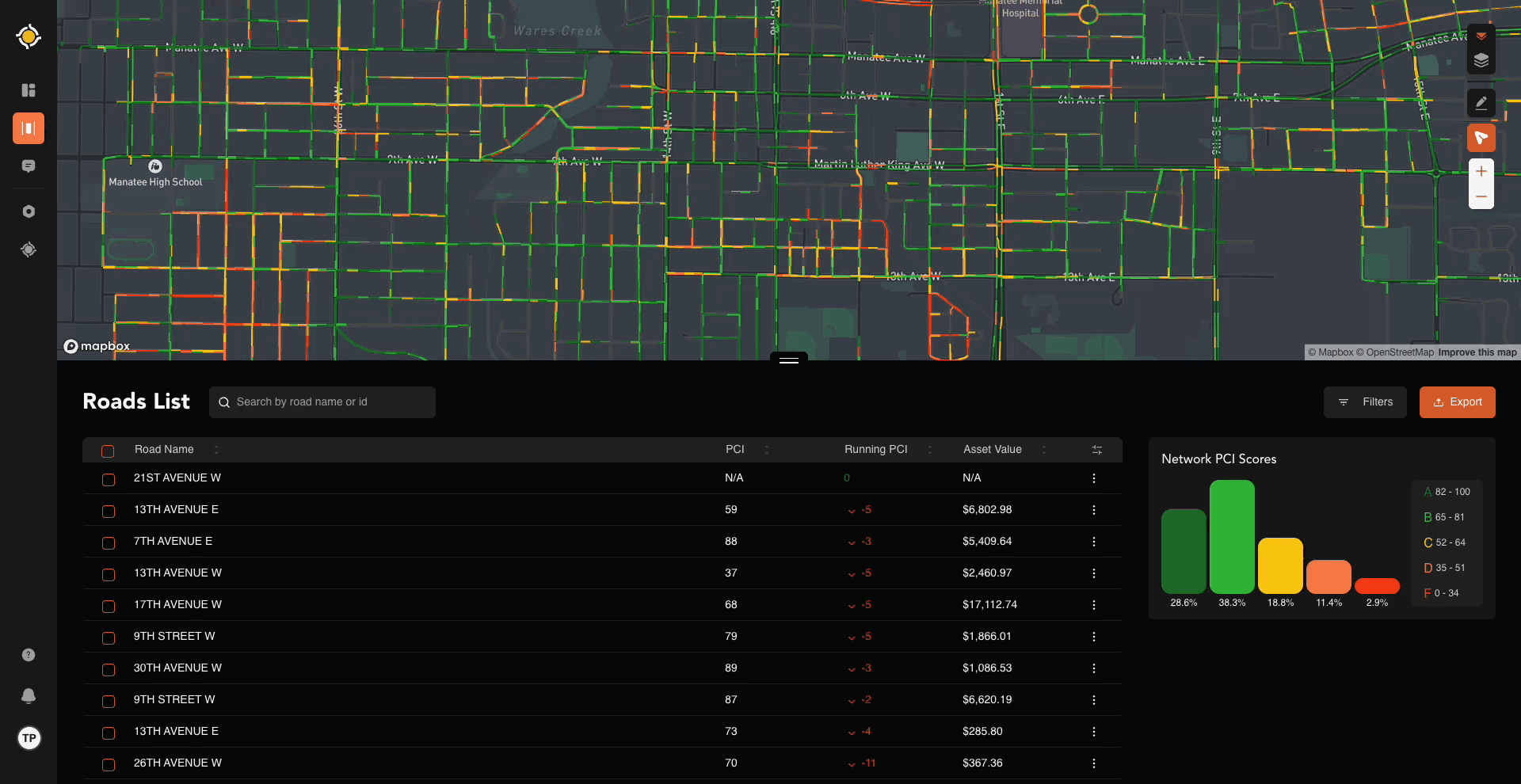Open the Filters button
The image size is (1521, 784).
tap(1364, 402)
